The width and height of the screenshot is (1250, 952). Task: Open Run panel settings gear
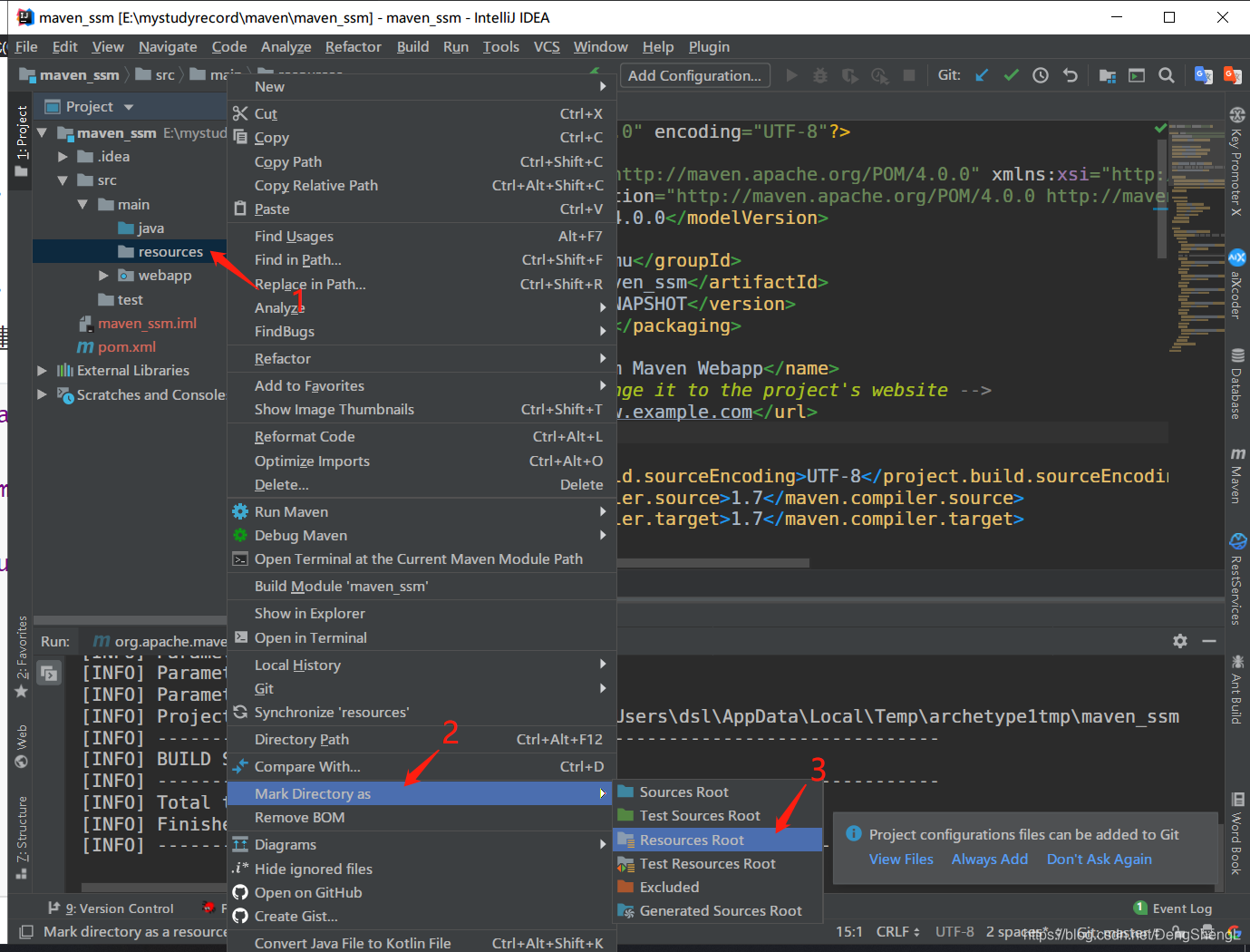1179,641
